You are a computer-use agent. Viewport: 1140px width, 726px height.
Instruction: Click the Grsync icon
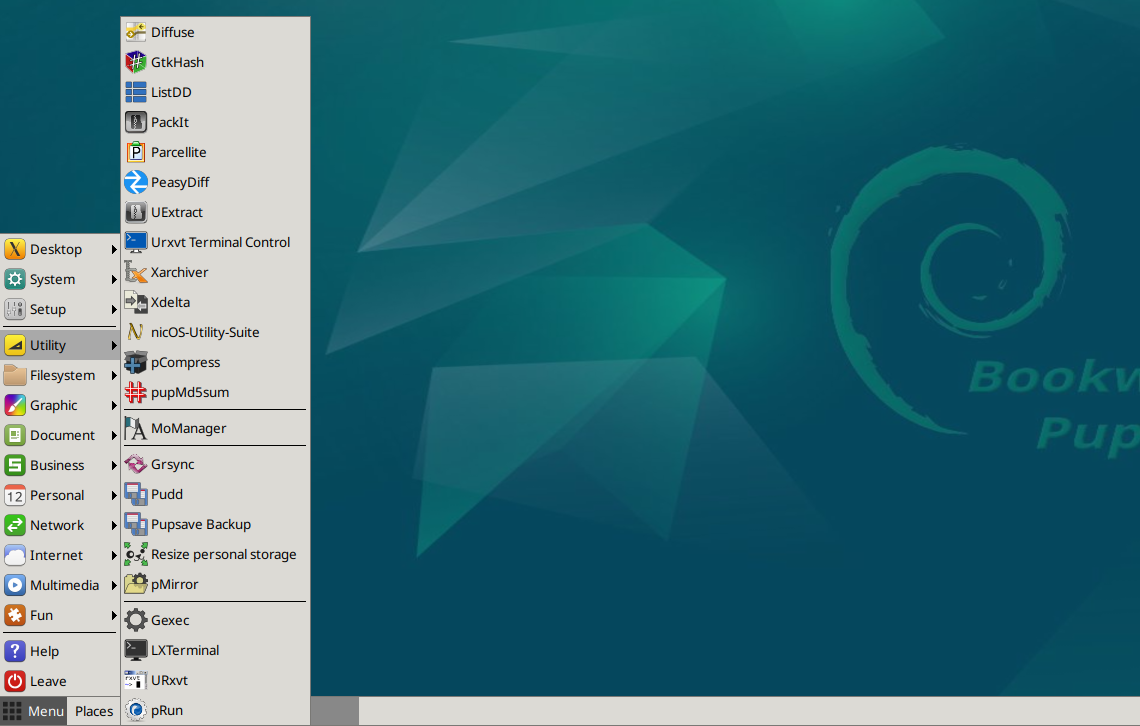[136, 464]
